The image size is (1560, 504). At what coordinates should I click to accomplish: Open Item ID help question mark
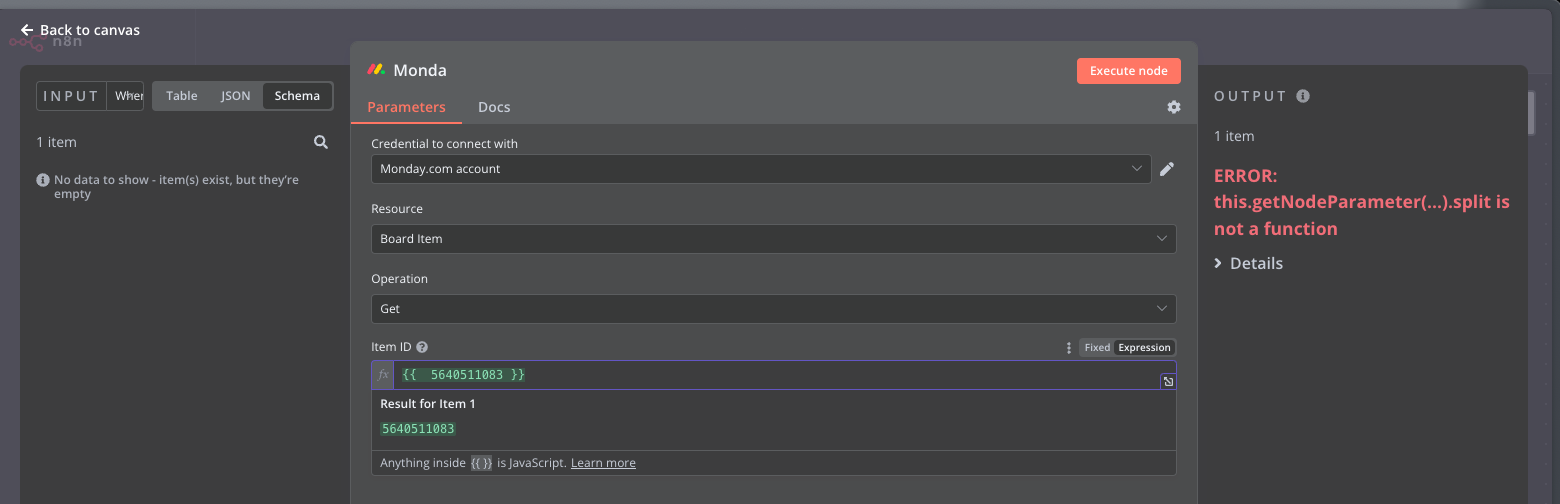point(422,347)
